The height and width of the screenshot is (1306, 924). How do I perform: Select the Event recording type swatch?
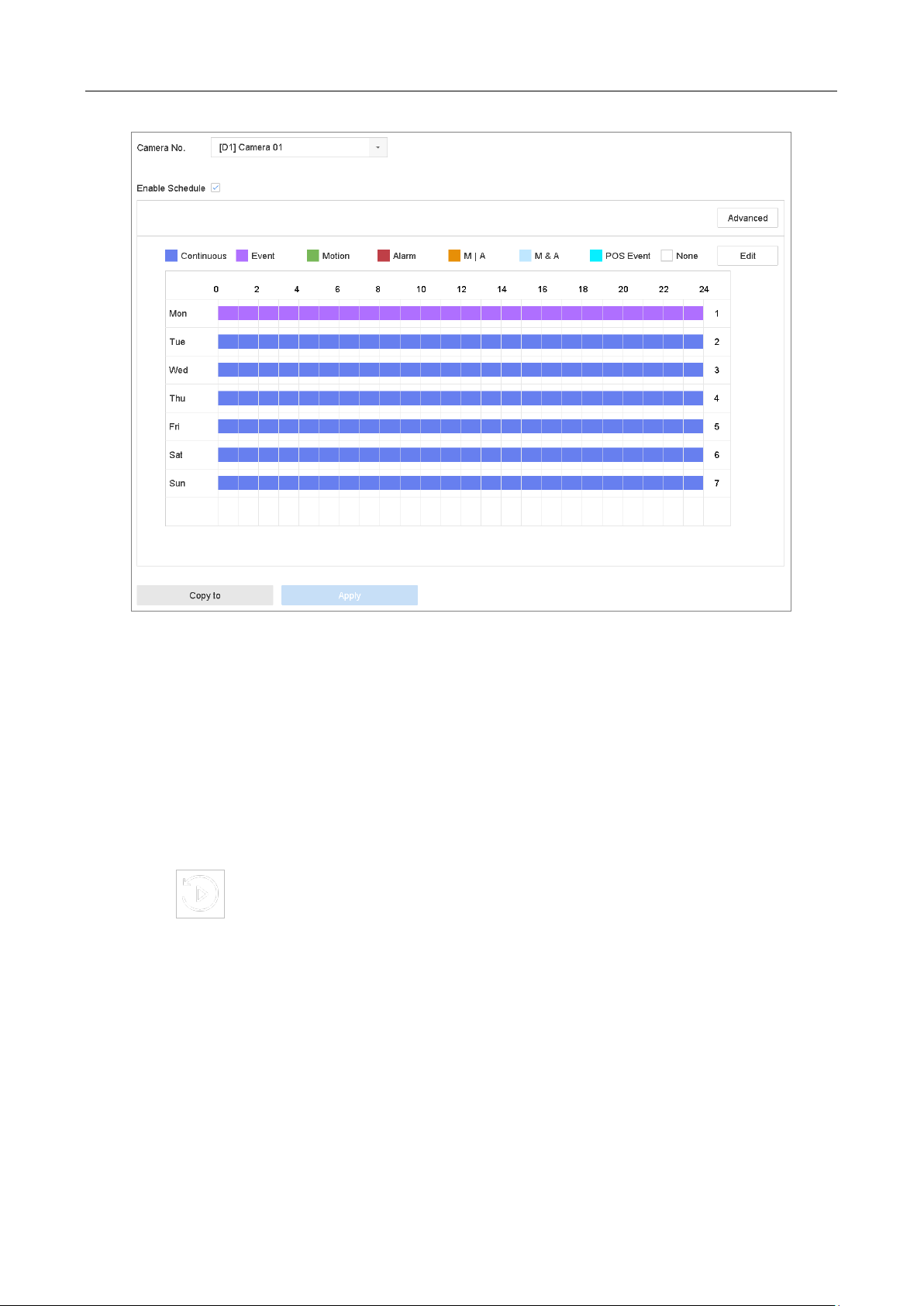pos(242,256)
